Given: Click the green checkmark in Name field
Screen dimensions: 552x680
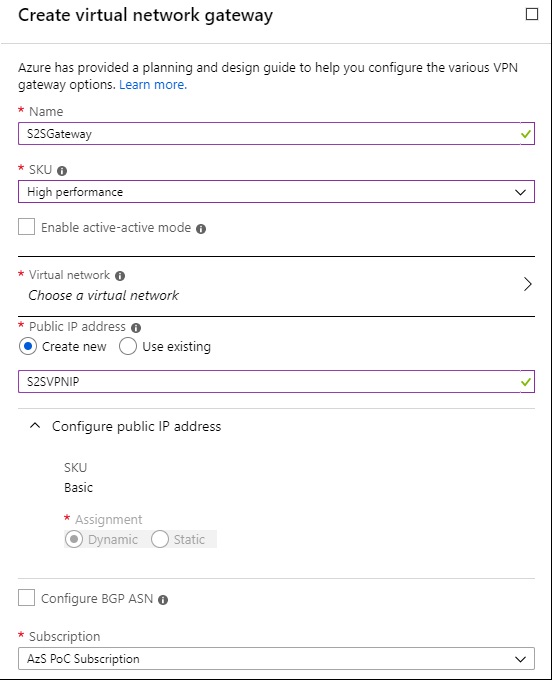Looking at the screenshot, I should (x=526, y=134).
